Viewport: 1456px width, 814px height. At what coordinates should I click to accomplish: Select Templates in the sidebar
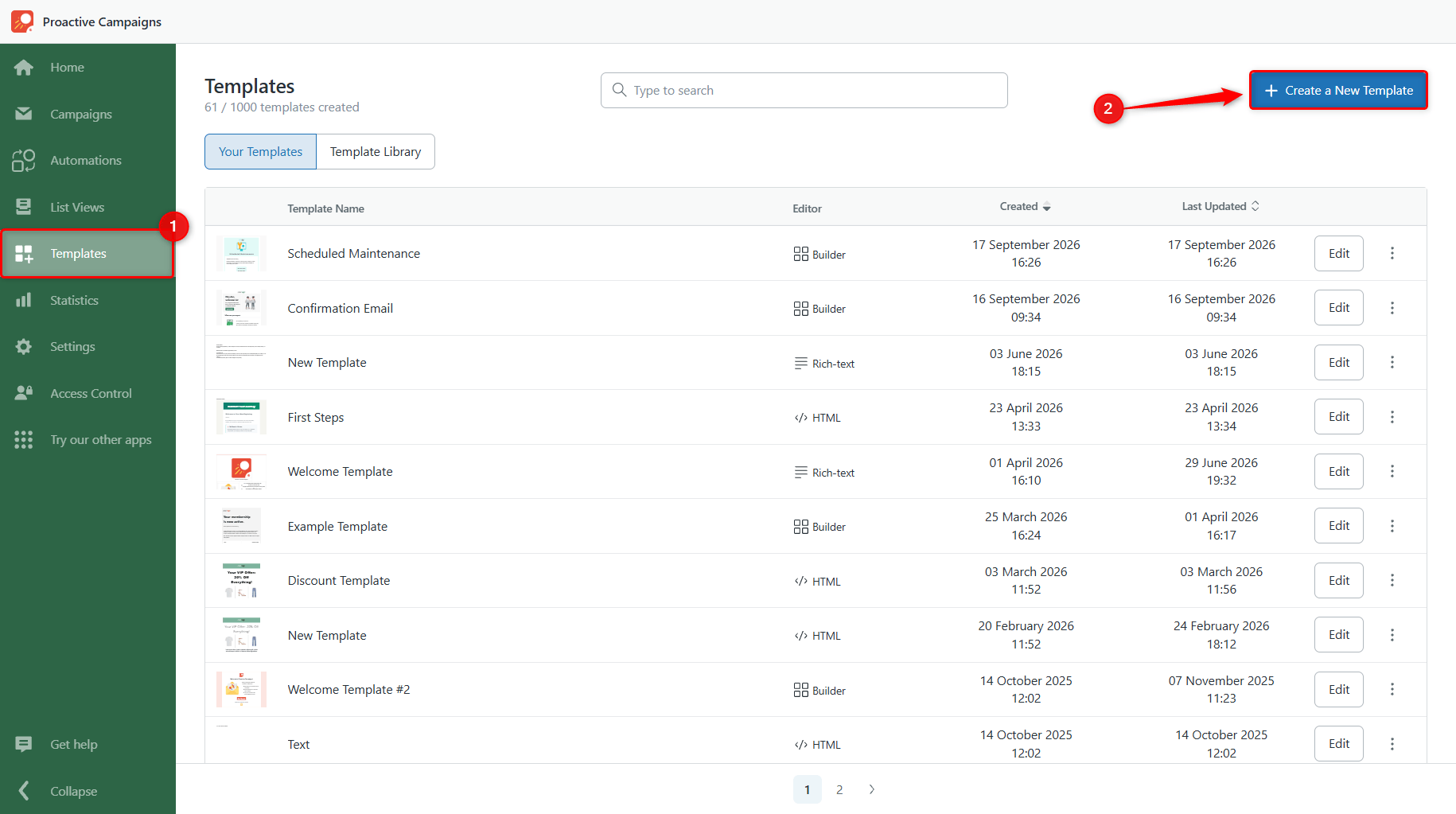pos(88,254)
